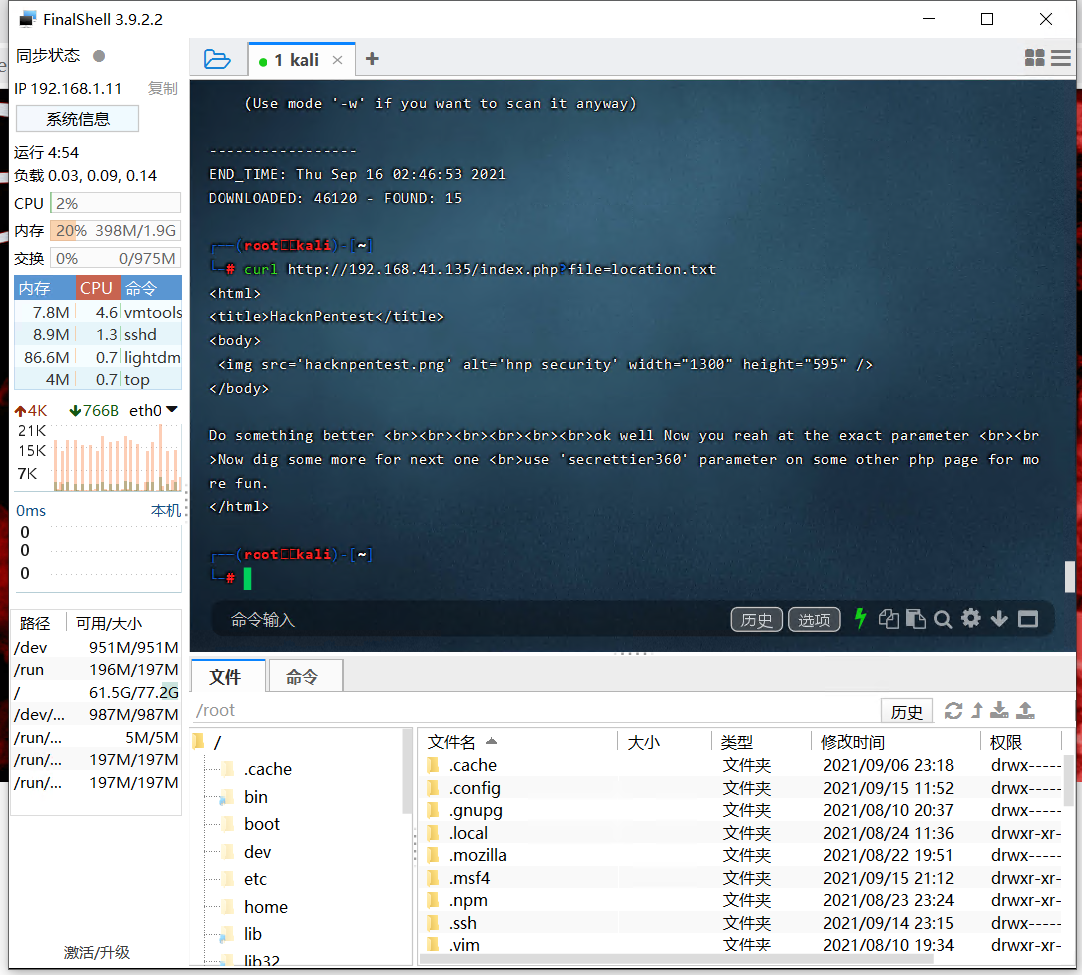
Task: Click 复制 to copy the IP address
Action: (x=162, y=88)
